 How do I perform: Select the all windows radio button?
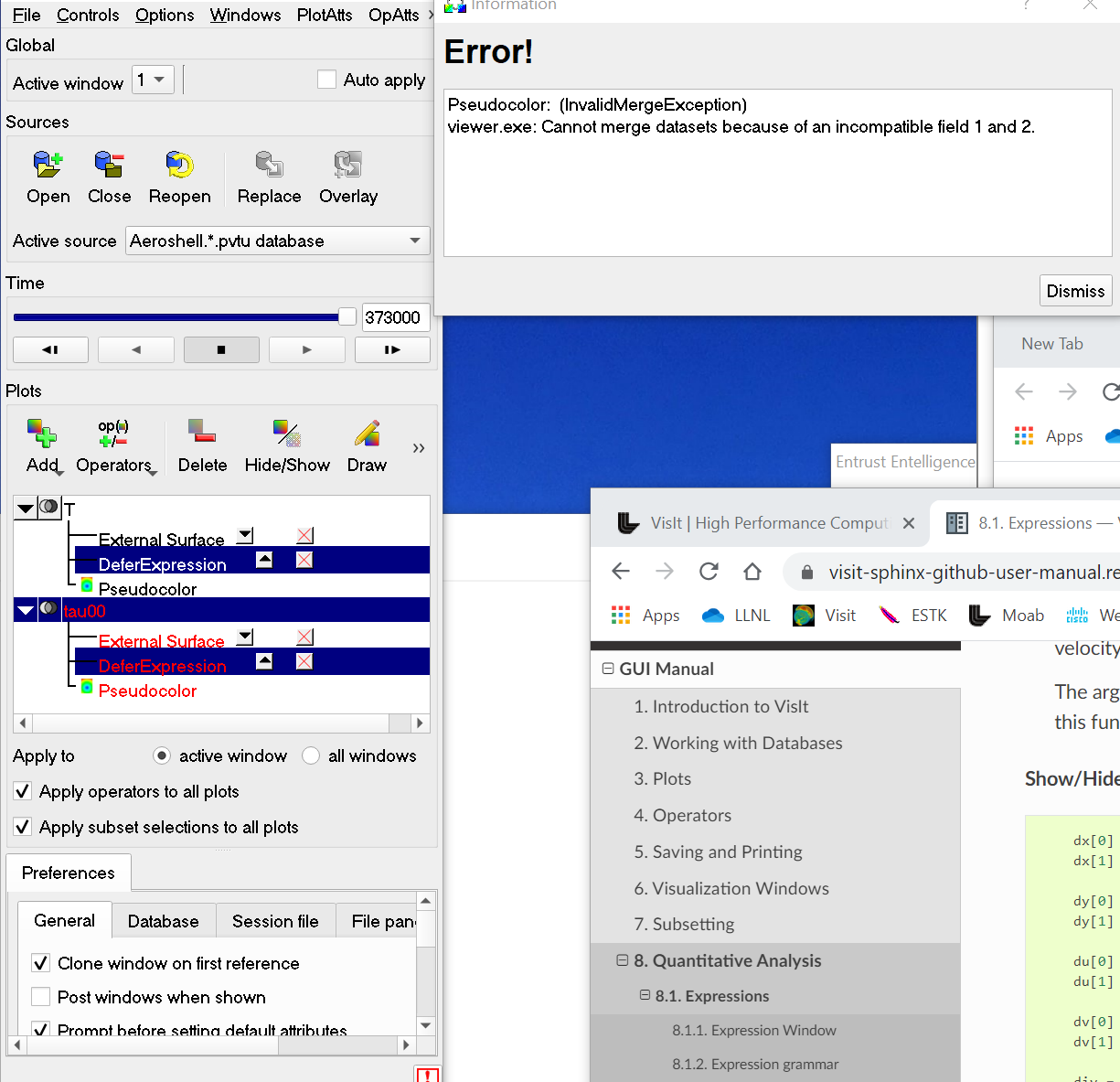311,755
